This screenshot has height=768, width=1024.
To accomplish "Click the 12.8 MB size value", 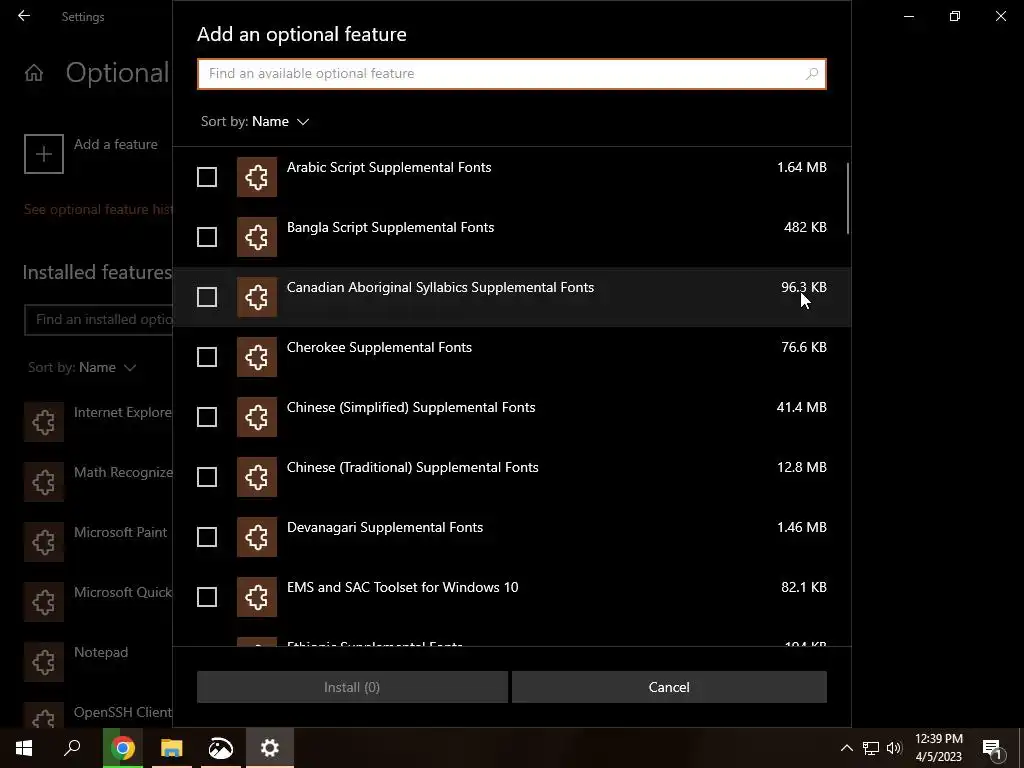I will coord(801,468).
